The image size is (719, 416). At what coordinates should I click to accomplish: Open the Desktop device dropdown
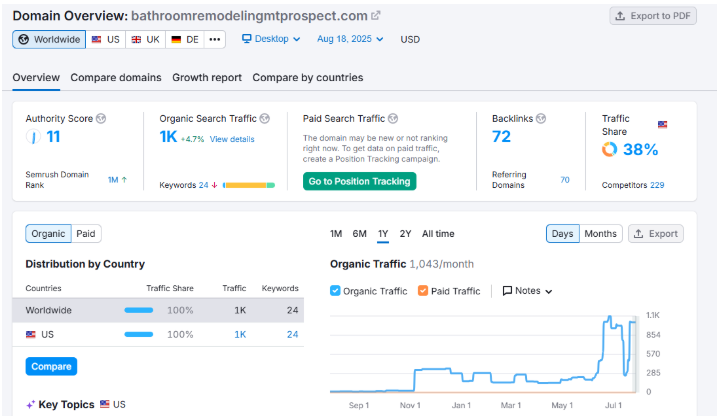pos(271,39)
